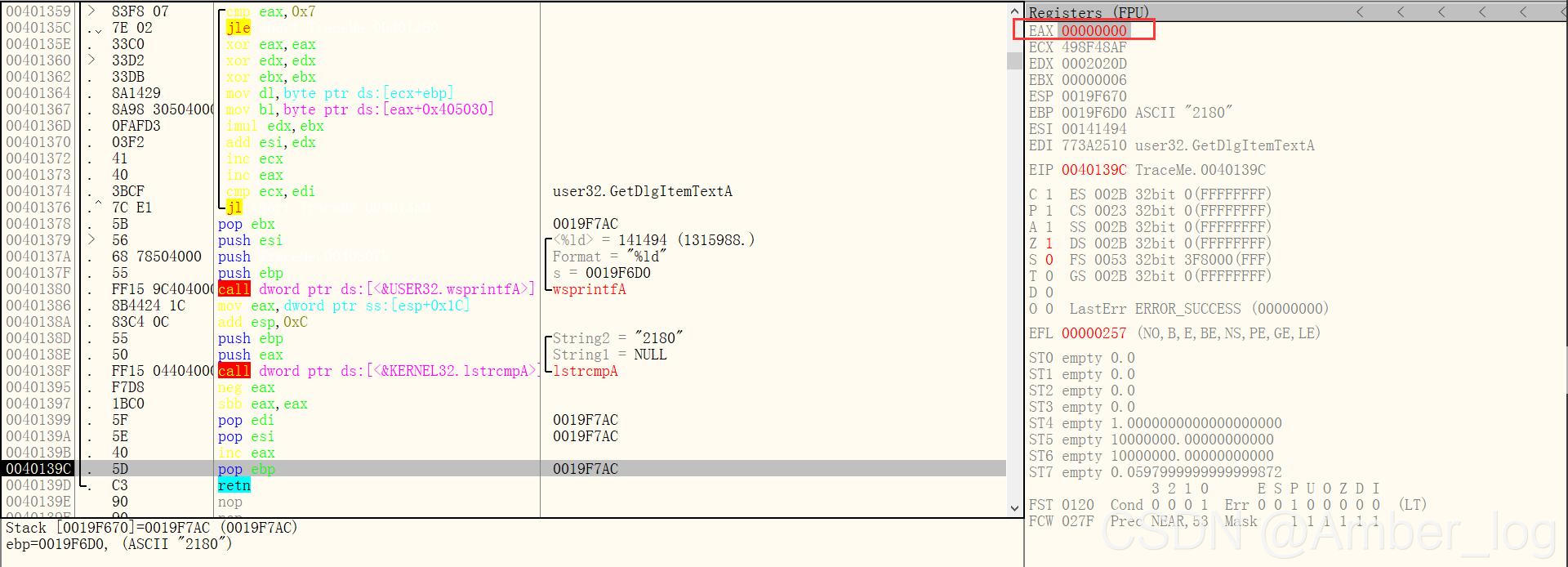Viewport: 1568px width, 567px height.
Task: Toggle the Z zero flag bit
Action: 1049,243
